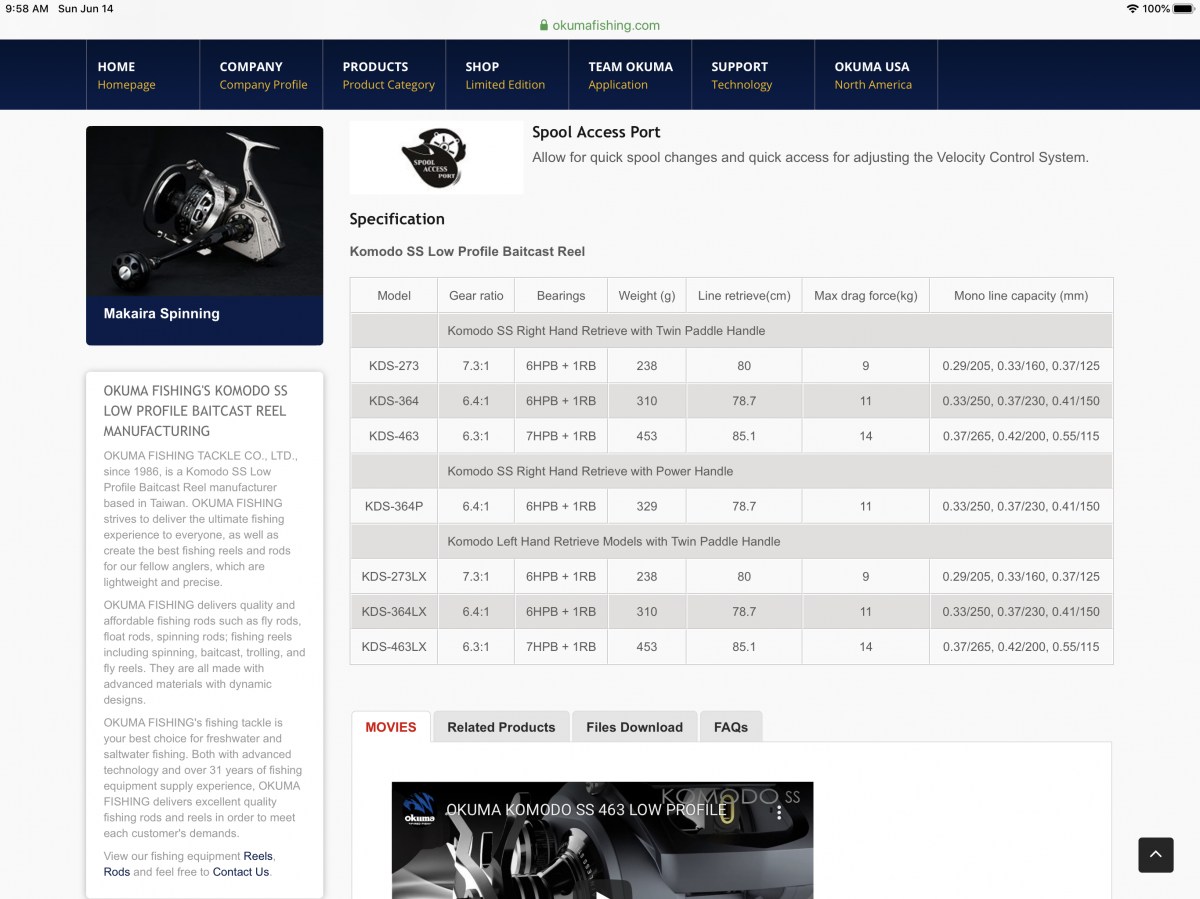Select the Spool Access Port heading
This screenshot has height=899, width=1200.
(596, 132)
